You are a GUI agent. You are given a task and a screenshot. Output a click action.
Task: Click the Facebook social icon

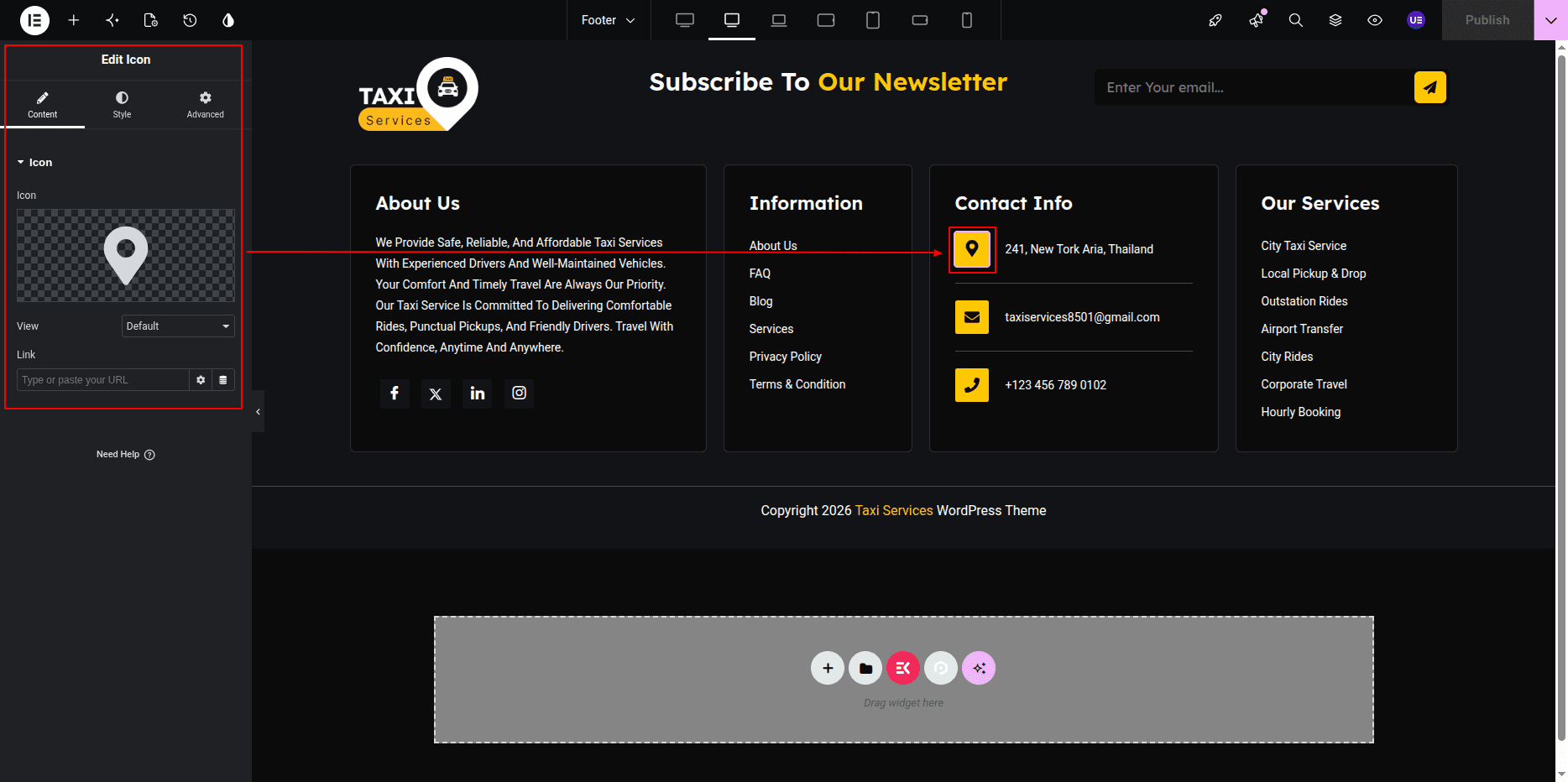click(395, 394)
